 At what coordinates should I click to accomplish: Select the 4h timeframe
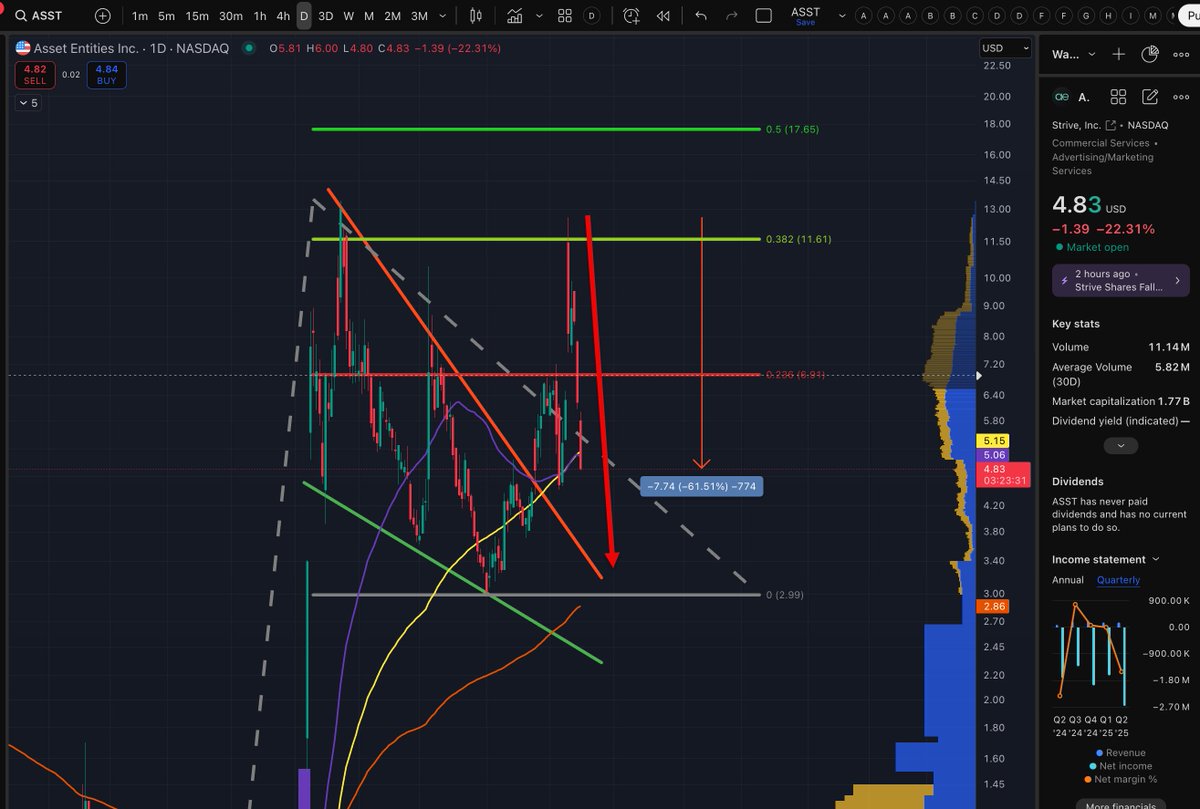[x=283, y=16]
